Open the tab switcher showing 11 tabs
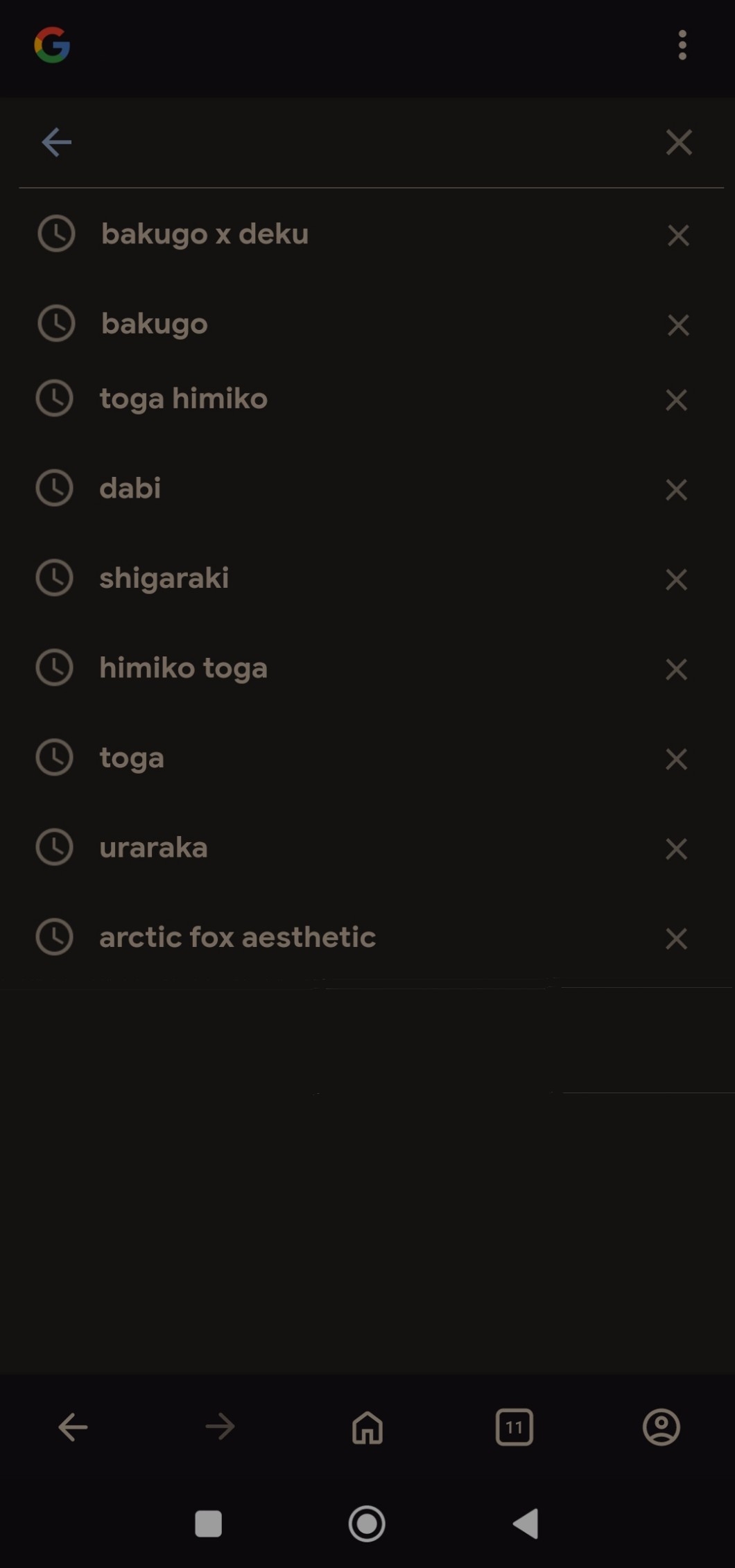Screen dimensions: 735x1568 [x=514, y=1427]
